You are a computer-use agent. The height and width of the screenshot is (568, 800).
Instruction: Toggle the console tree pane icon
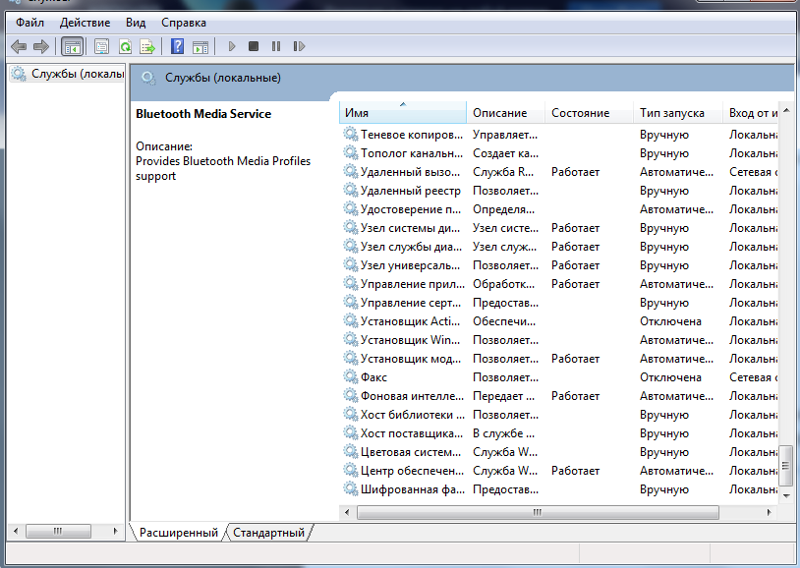click(x=72, y=46)
